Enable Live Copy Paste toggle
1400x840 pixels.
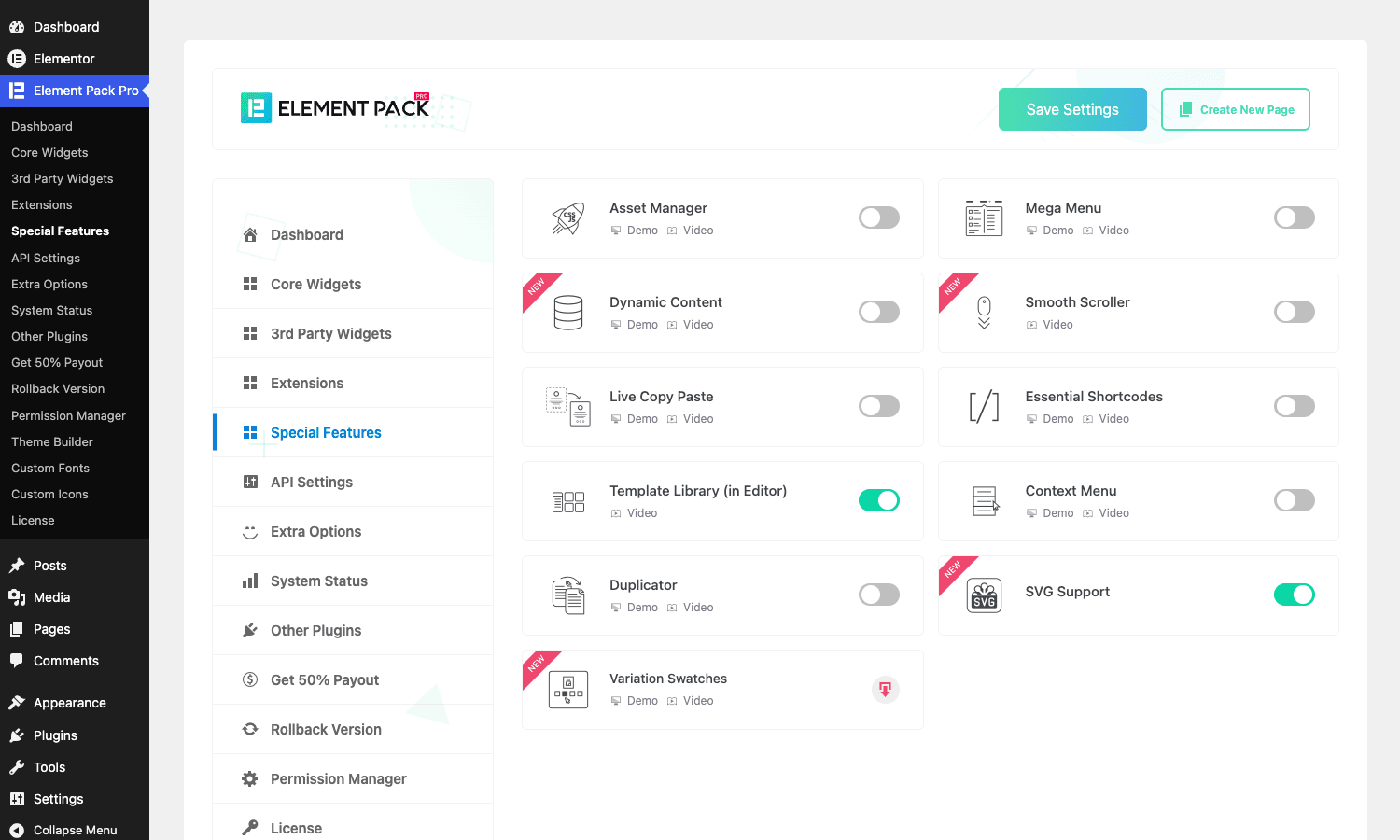[x=879, y=406]
